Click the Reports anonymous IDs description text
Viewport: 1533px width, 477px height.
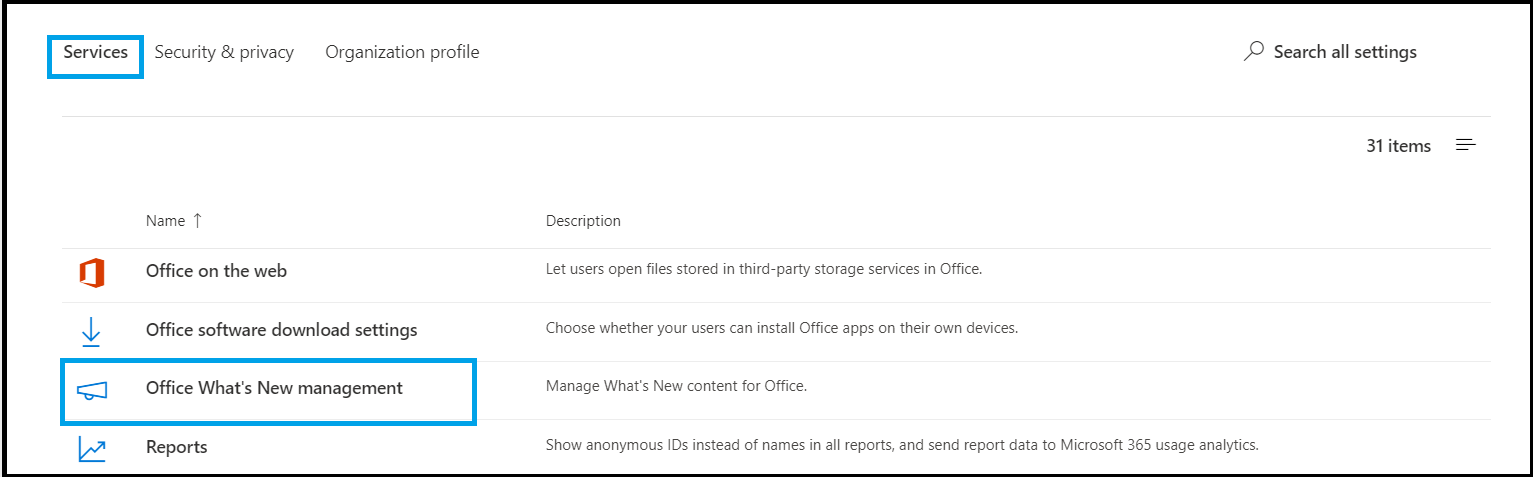pyautogui.click(x=902, y=445)
